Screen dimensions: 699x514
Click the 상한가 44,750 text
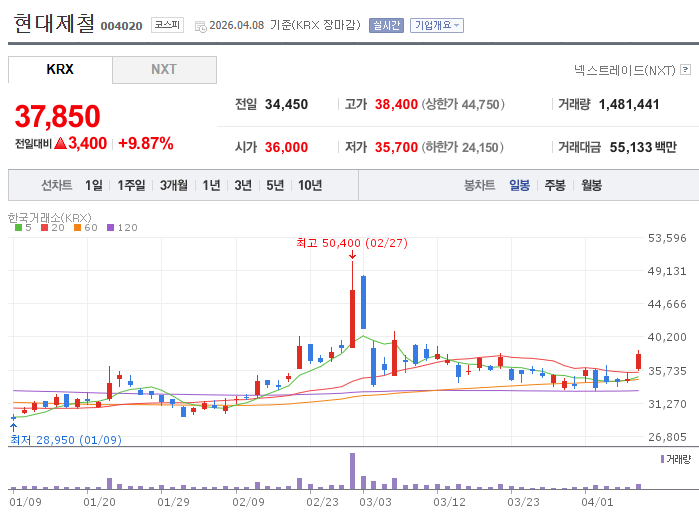(x=463, y=104)
